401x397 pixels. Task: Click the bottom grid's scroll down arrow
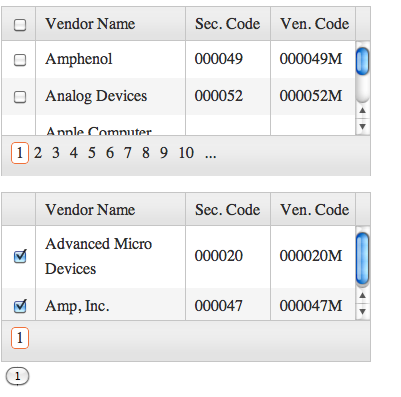363,312
